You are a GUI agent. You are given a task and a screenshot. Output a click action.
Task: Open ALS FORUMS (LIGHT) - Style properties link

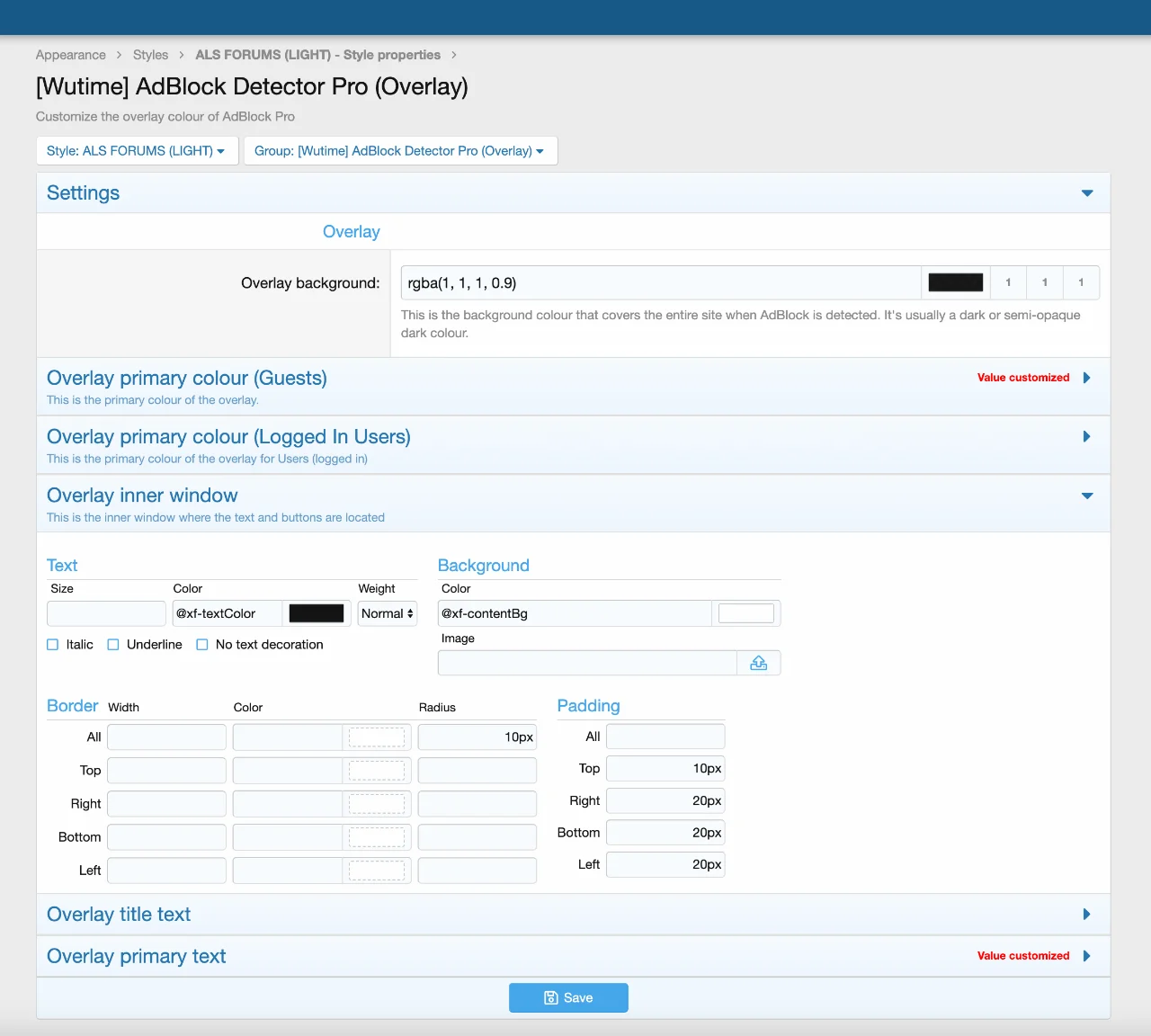[x=317, y=55]
